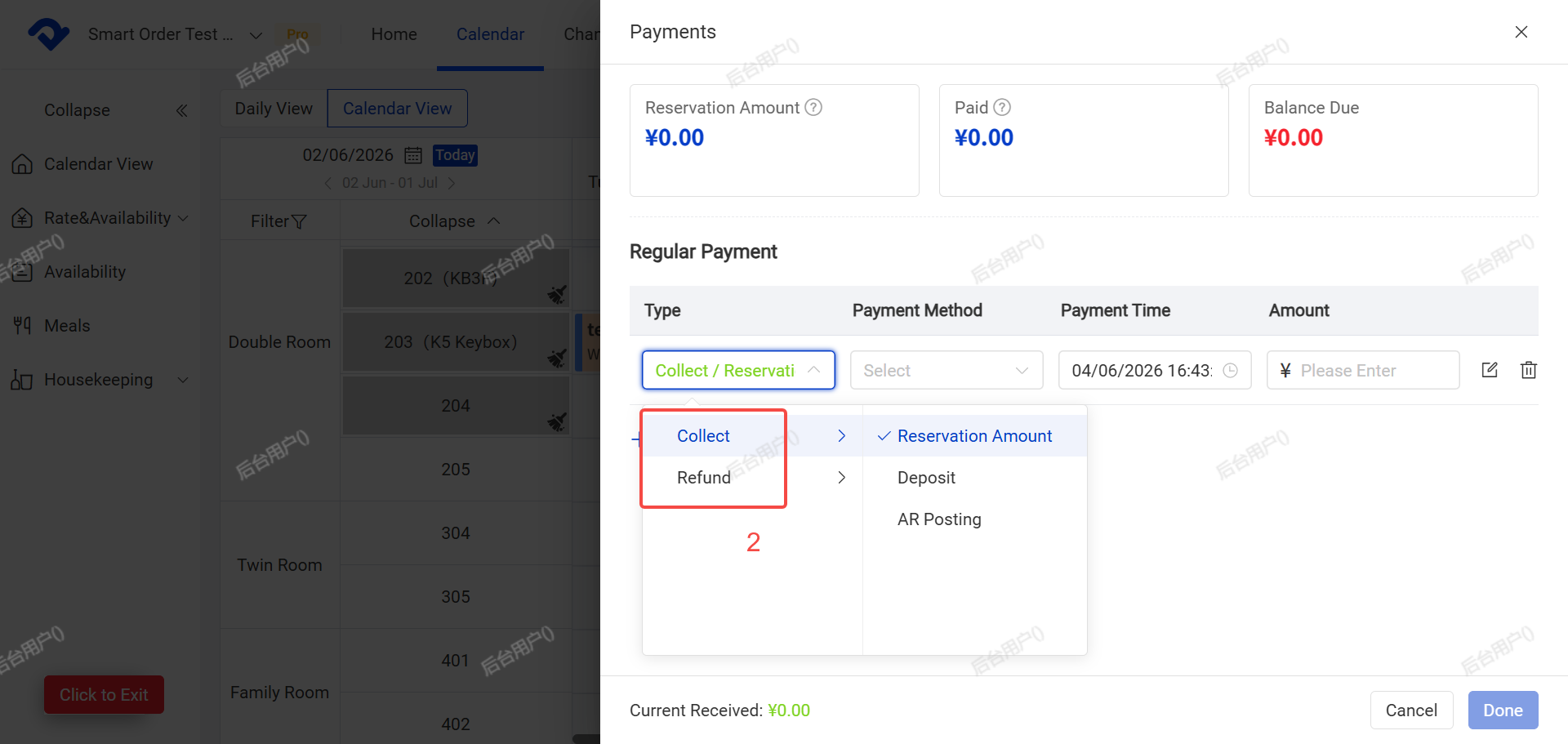The height and width of the screenshot is (744, 1568).
Task: Go to next date range arrow
Action: [x=451, y=183]
